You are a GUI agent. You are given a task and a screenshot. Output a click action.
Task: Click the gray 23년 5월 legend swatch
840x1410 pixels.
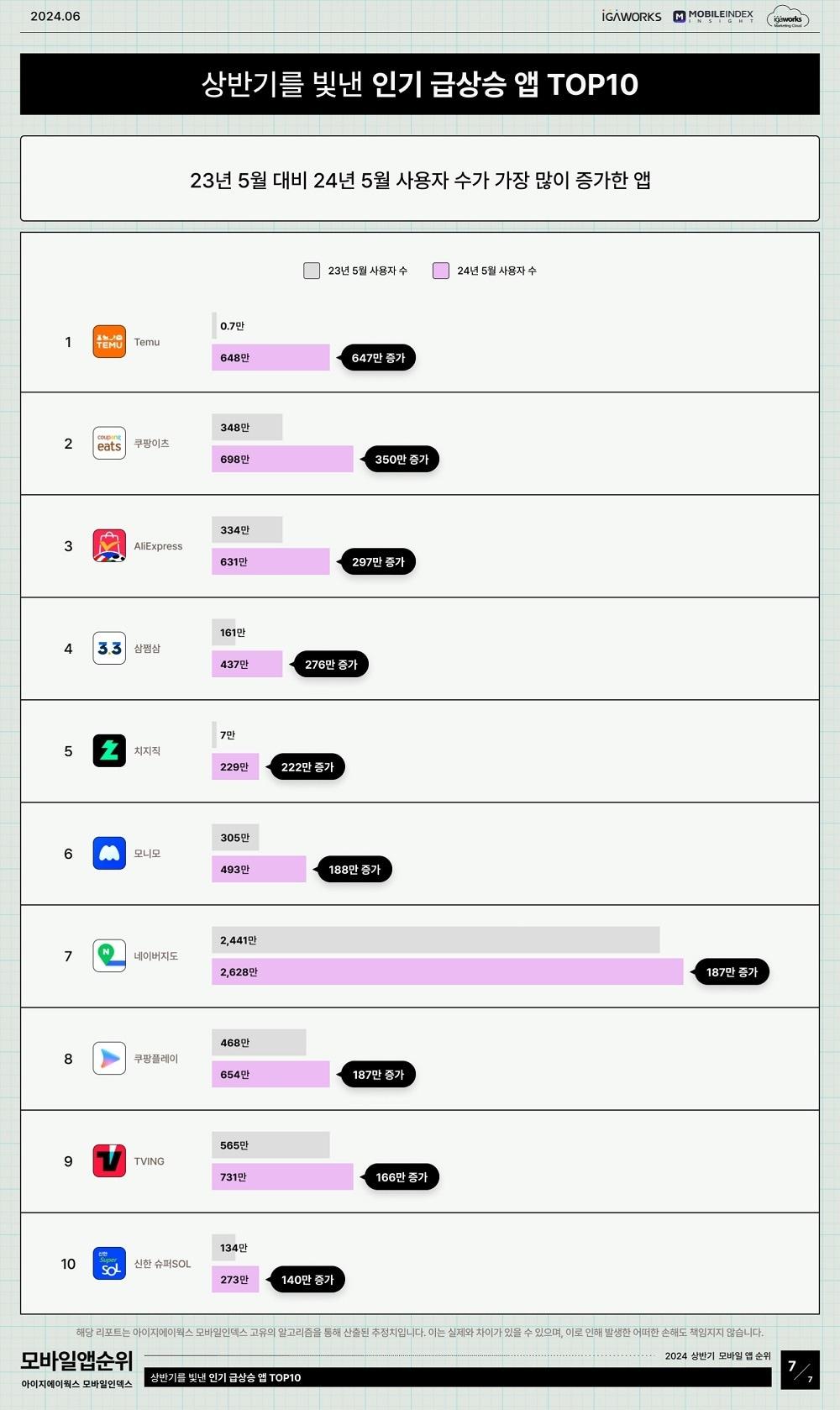tap(312, 271)
